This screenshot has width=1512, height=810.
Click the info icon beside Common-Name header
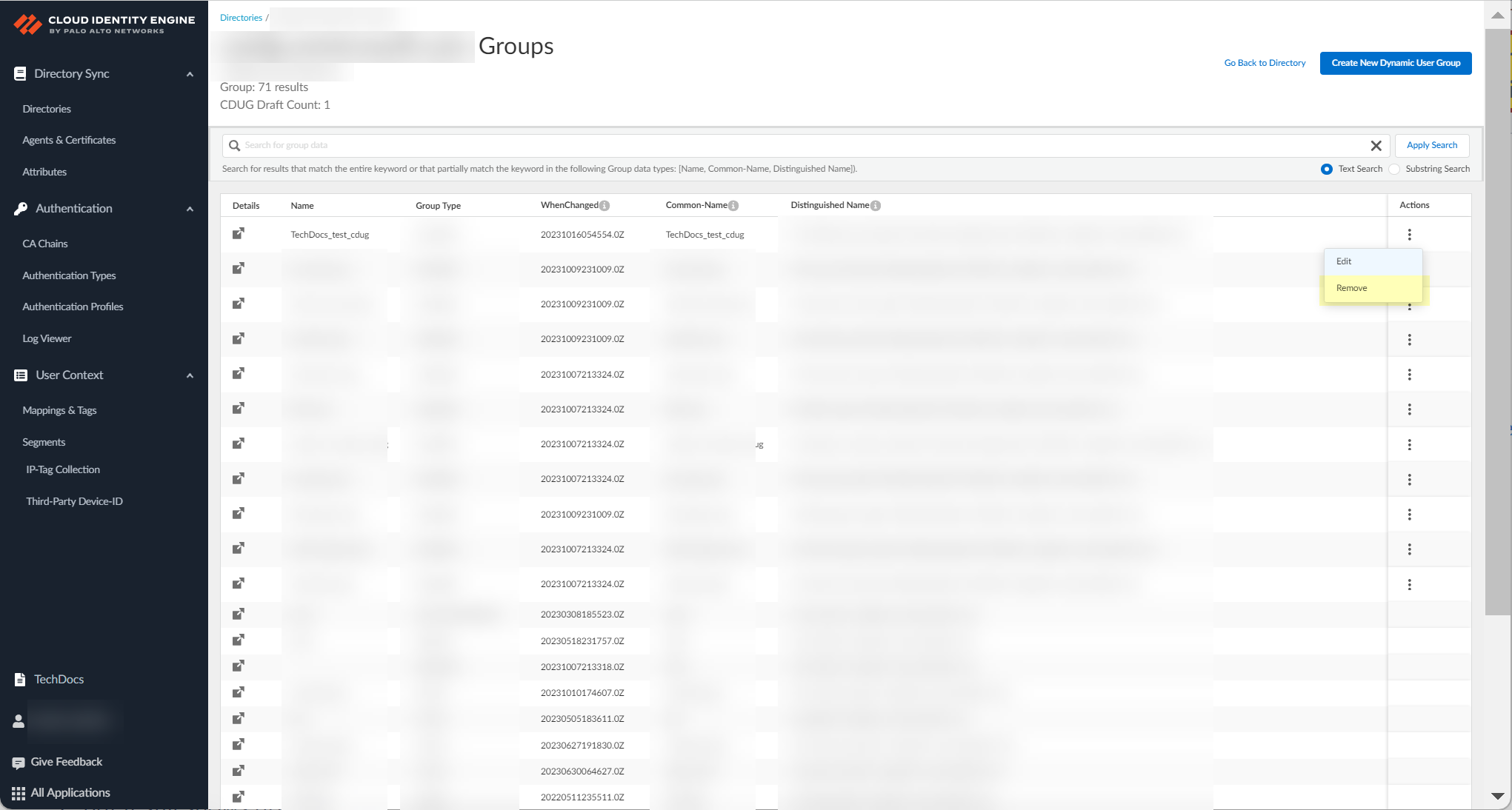click(733, 206)
